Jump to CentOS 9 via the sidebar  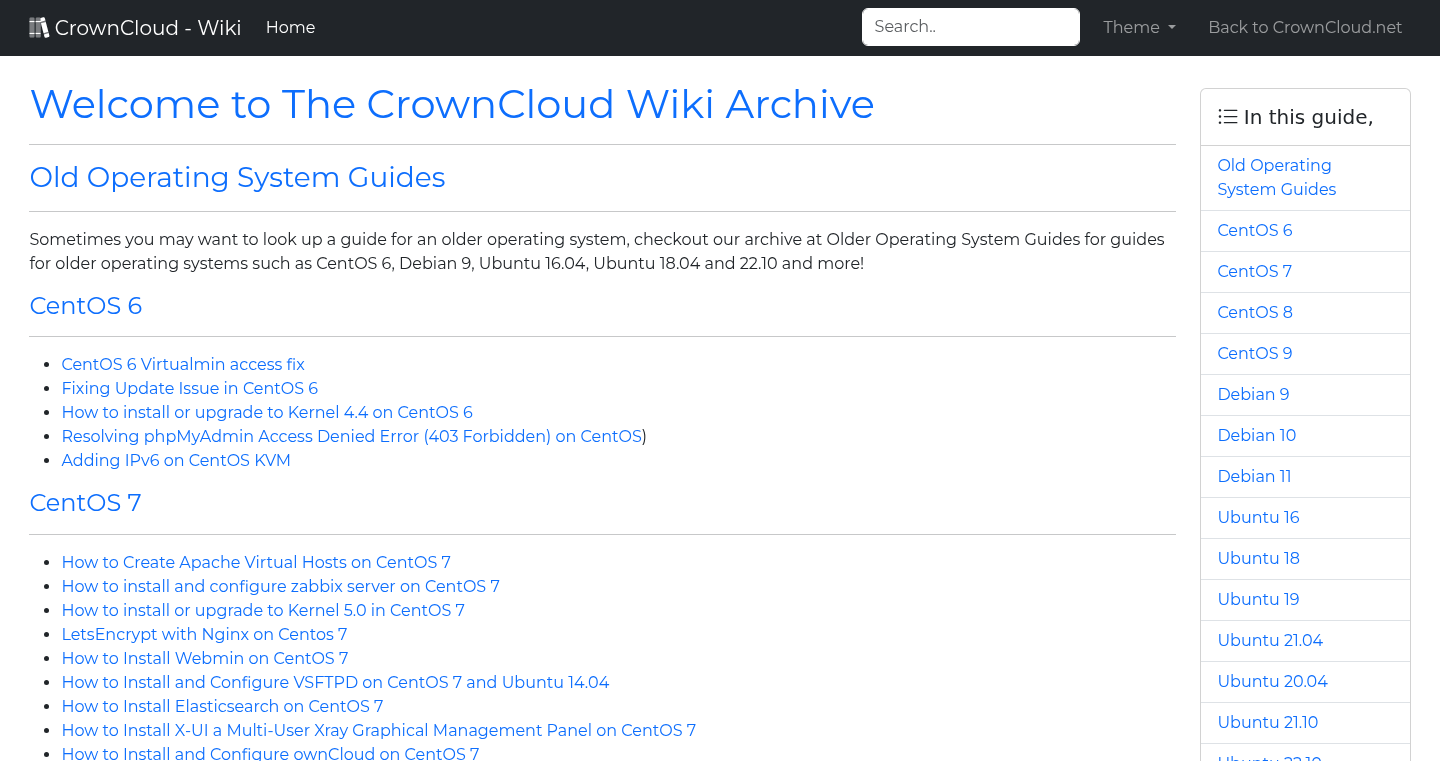click(1254, 353)
